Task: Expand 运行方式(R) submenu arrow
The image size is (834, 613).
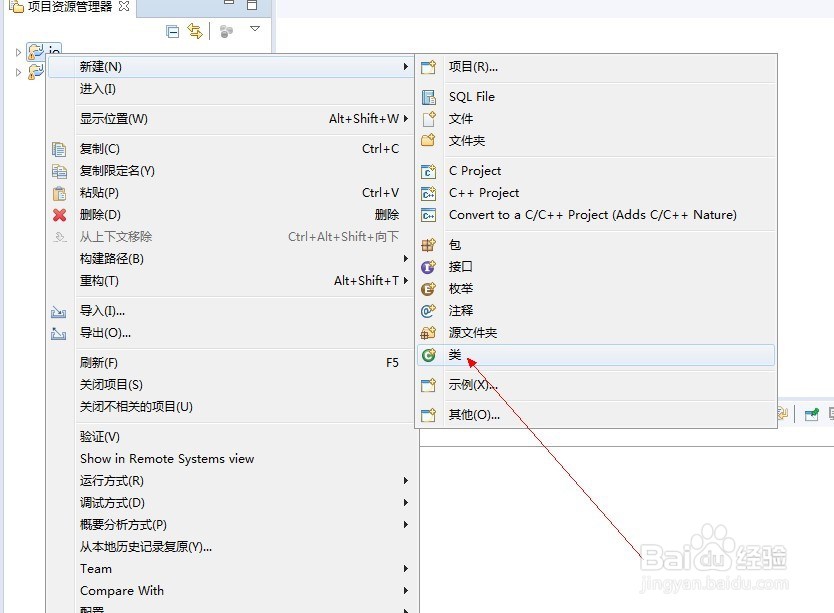Action: click(406, 481)
